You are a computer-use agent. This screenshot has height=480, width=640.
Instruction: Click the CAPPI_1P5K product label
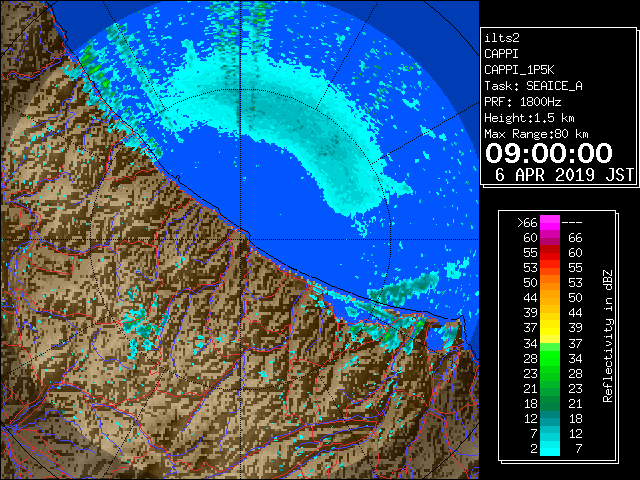pos(519,70)
